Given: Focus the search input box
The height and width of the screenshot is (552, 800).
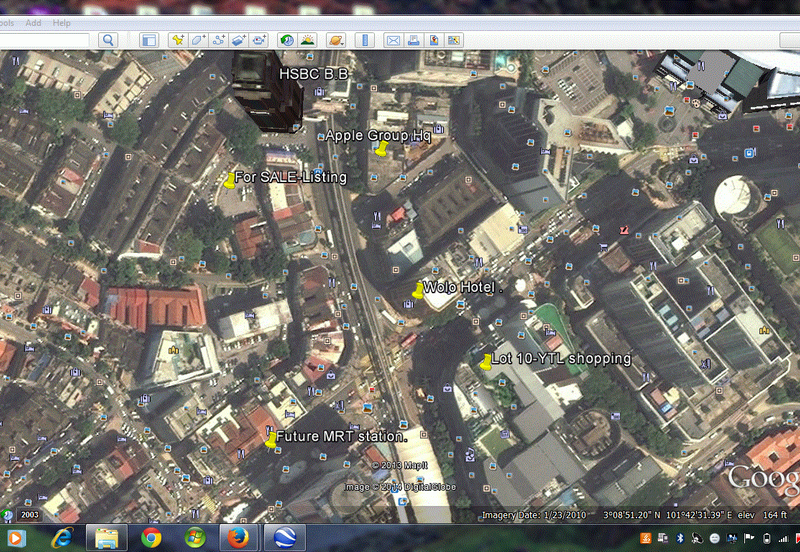Looking at the screenshot, I should tap(44, 40).
